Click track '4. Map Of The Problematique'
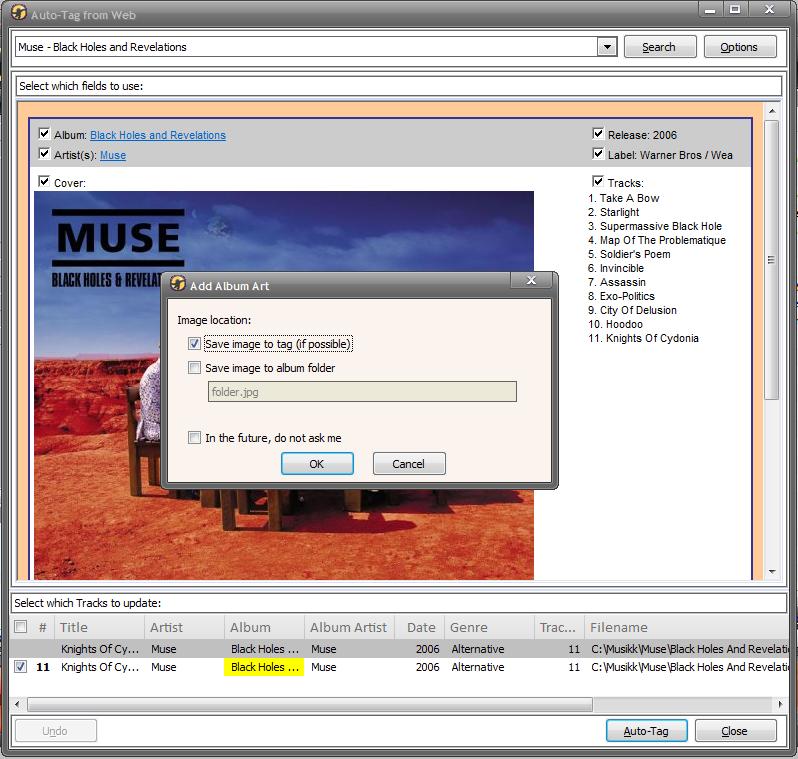The width and height of the screenshot is (798, 759). tap(657, 240)
